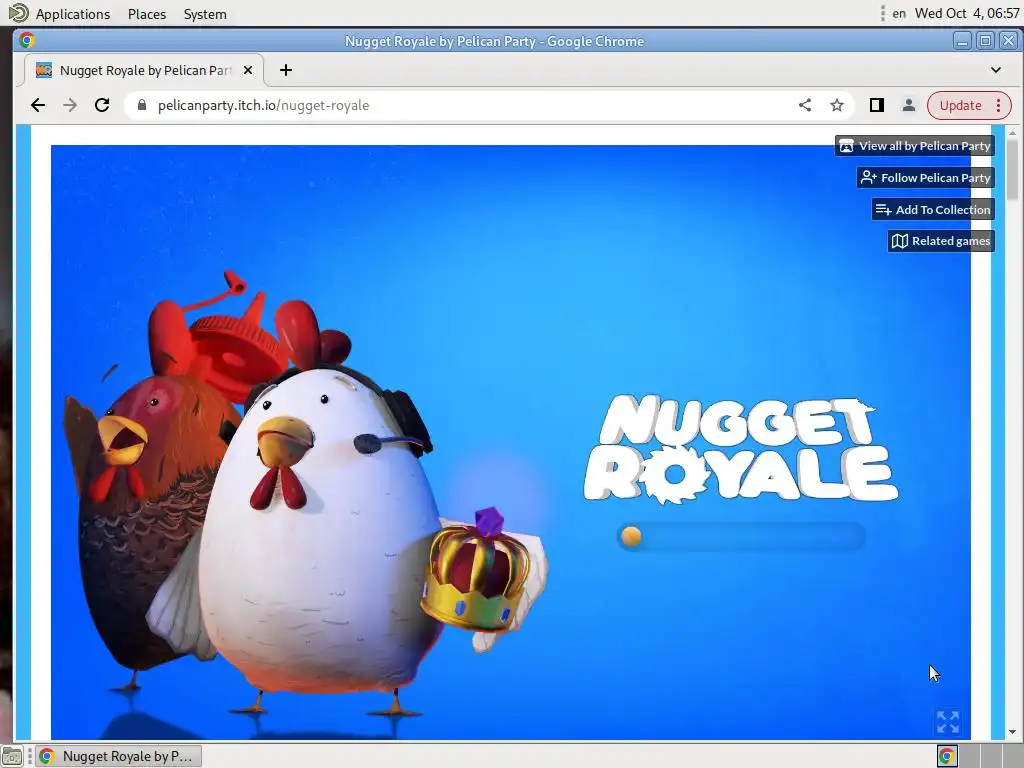The width and height of the screenshot is (1024, 768).
Task: Close the Nugget Royale tab
Action: 248,70
